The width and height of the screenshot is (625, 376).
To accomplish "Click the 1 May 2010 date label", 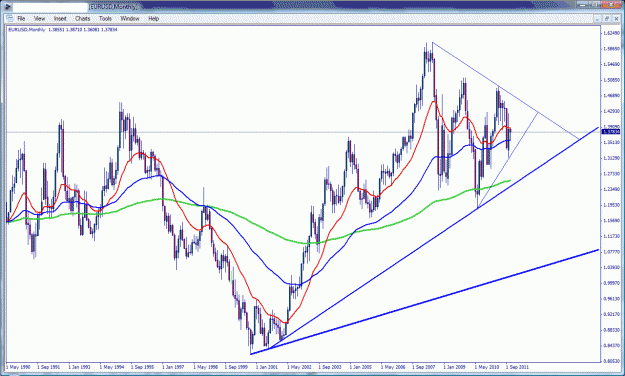I will coord(487,366).
